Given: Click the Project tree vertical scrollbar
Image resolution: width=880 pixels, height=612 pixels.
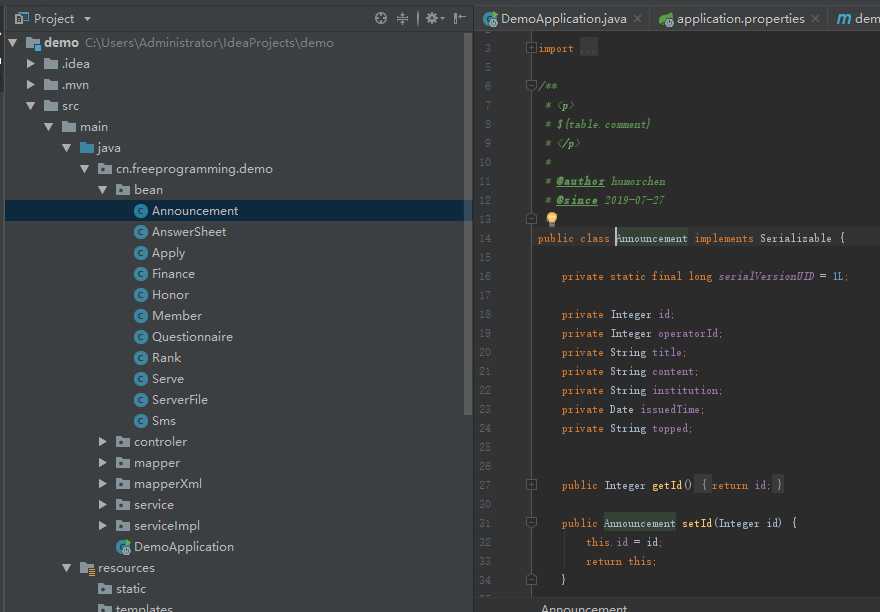Looking at the screenshot, I should (x=468, y=225).
